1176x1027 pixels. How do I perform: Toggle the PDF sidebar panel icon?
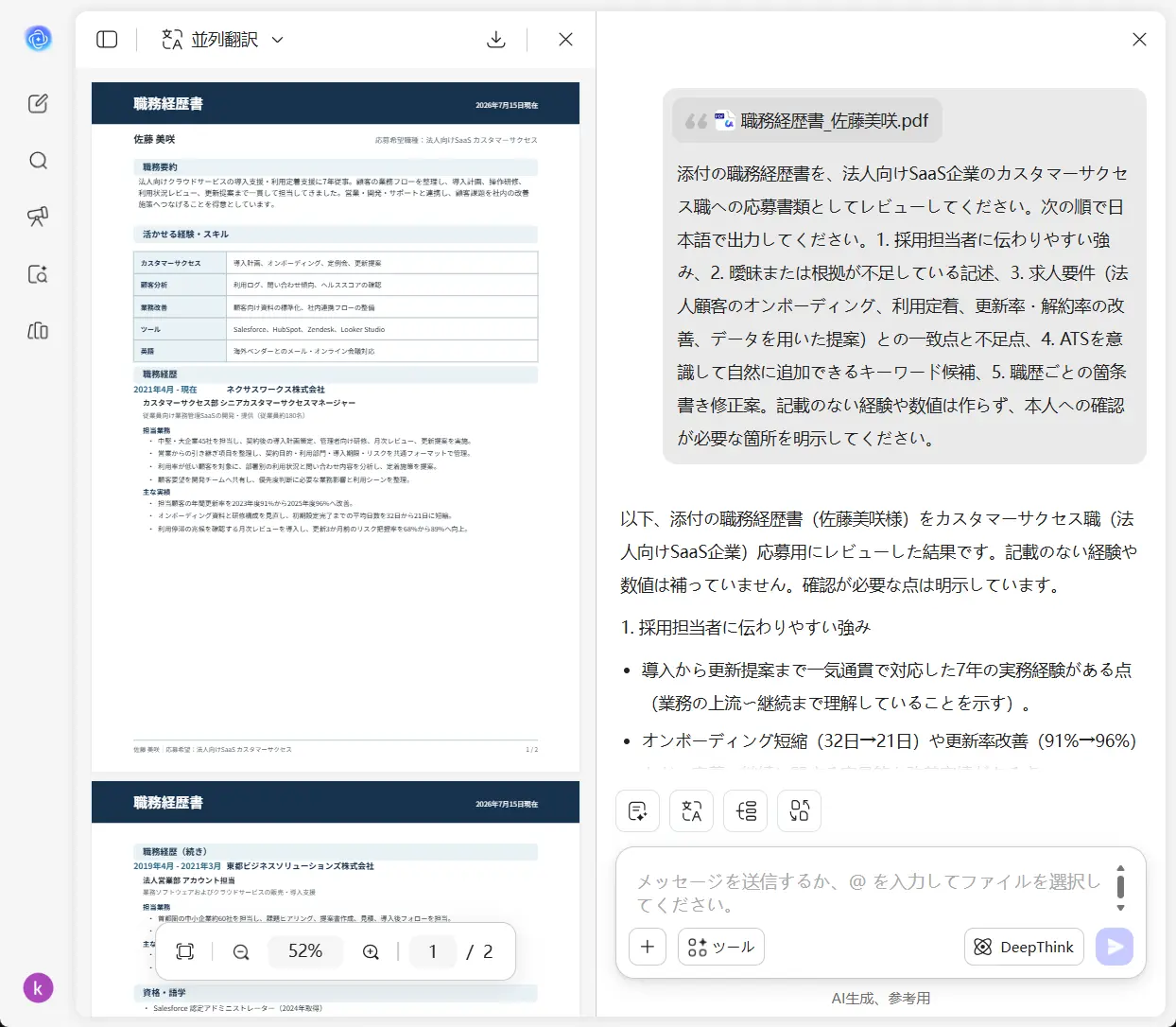[107, 39]
